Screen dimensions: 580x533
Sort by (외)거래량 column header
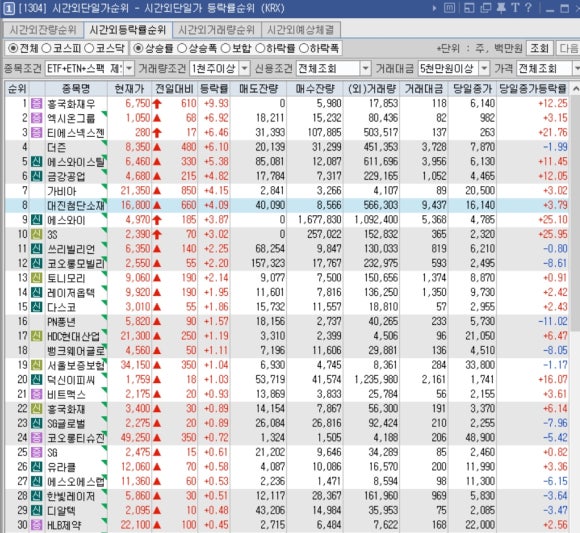click(x=371, y=89)
